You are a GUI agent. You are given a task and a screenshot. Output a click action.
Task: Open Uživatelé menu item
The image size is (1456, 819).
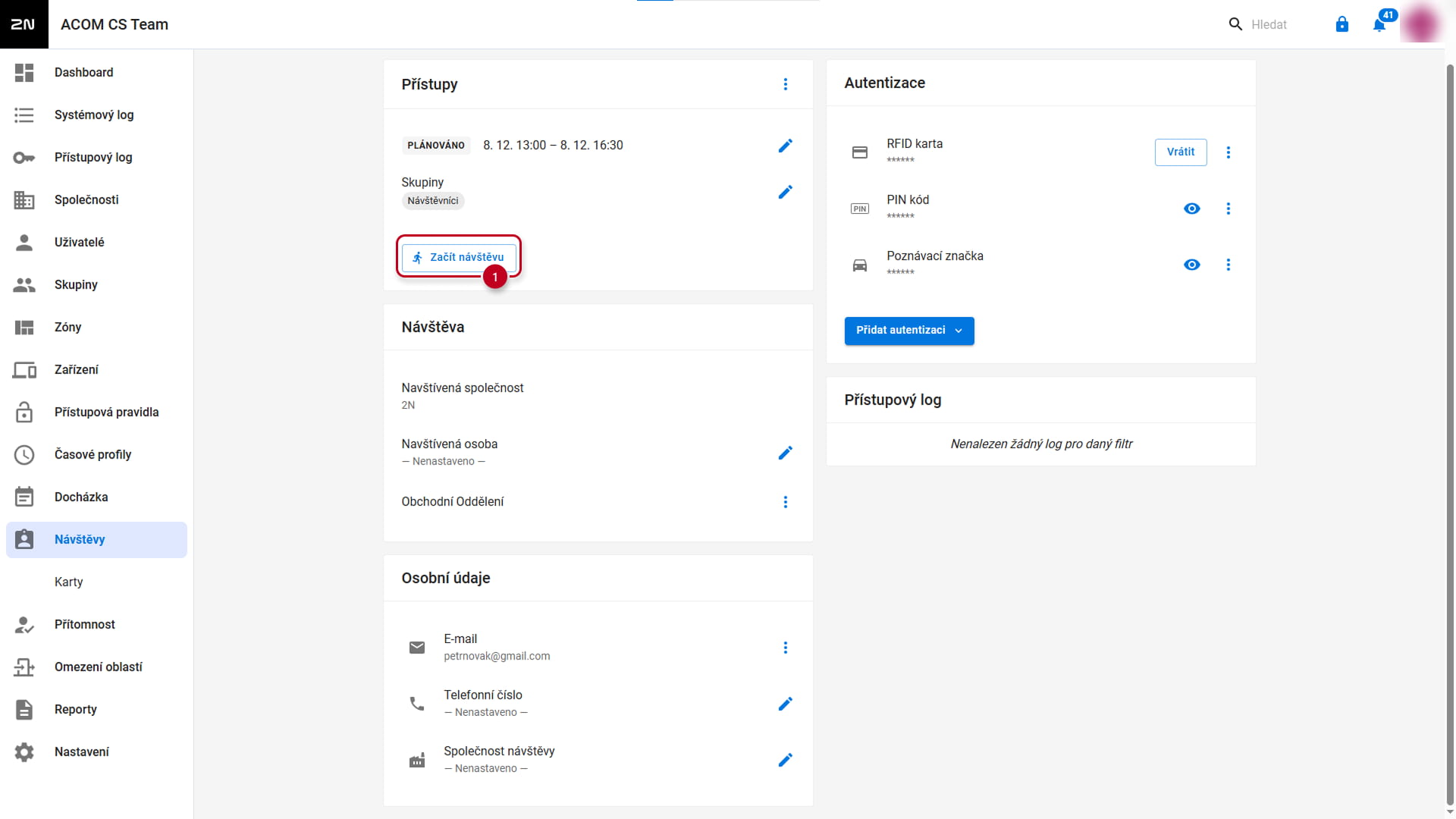point(96,243)
